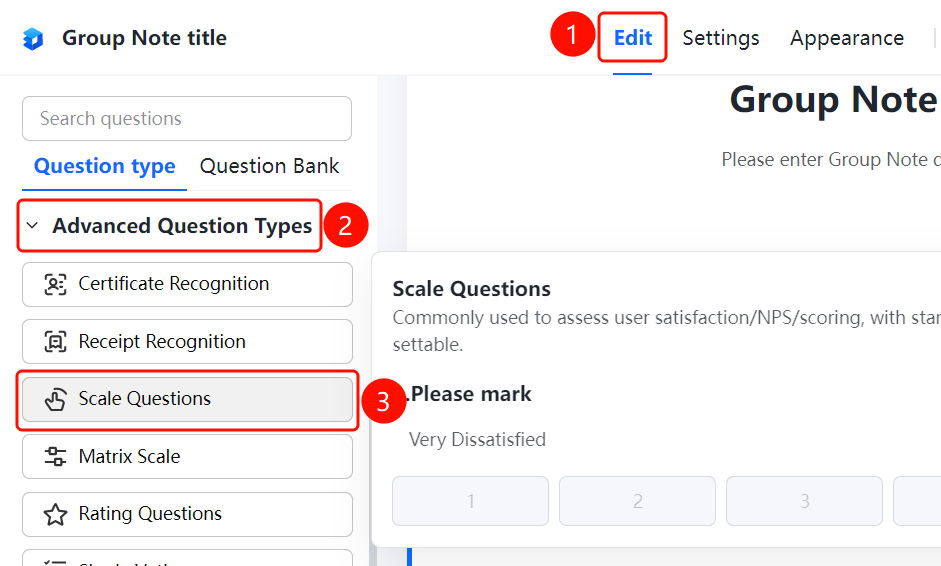The image size is (941, 566).
Task: Switch to the Settings tab
Action: tap(721, 38)
